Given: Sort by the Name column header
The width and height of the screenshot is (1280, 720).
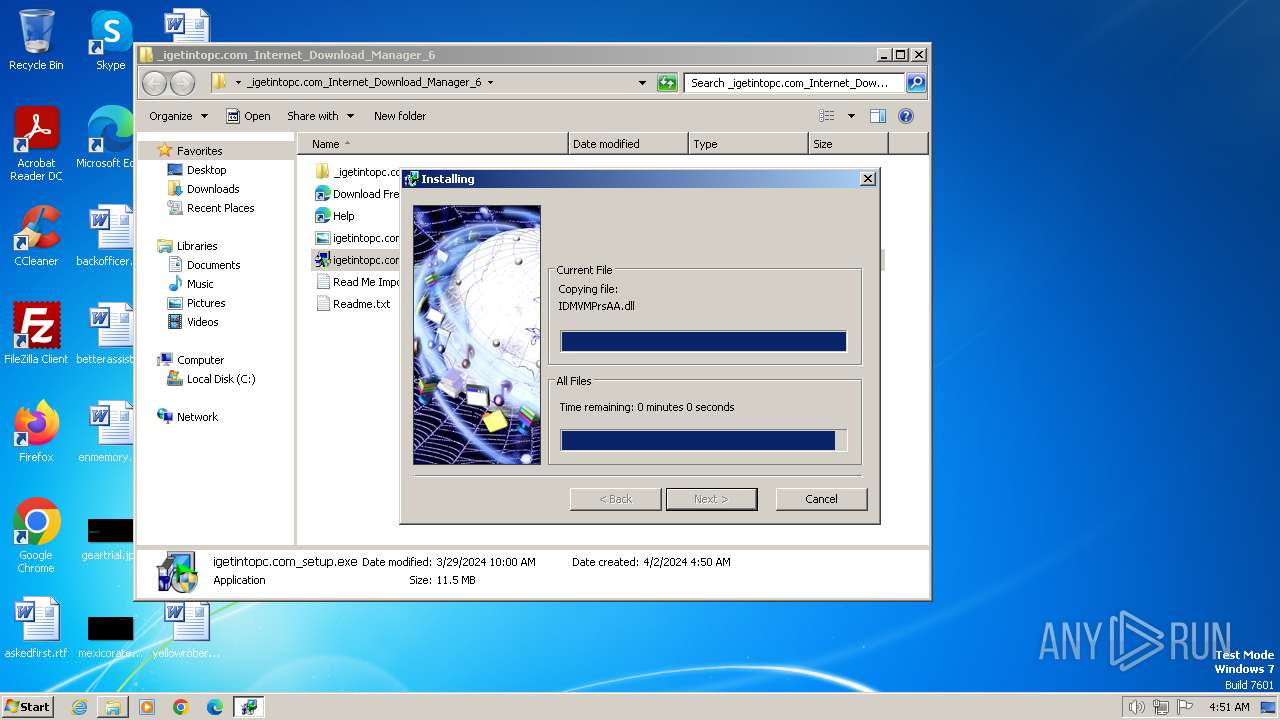Looking at the screenshot, I should tap(432, 144).
